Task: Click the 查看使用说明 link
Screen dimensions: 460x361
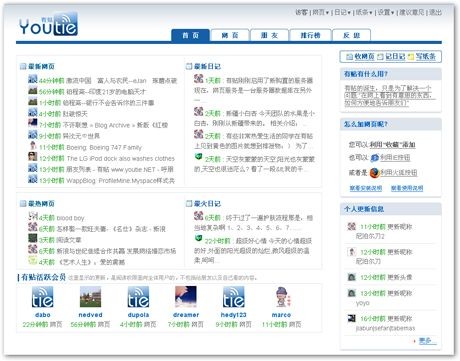Action: tap(407, 188)
